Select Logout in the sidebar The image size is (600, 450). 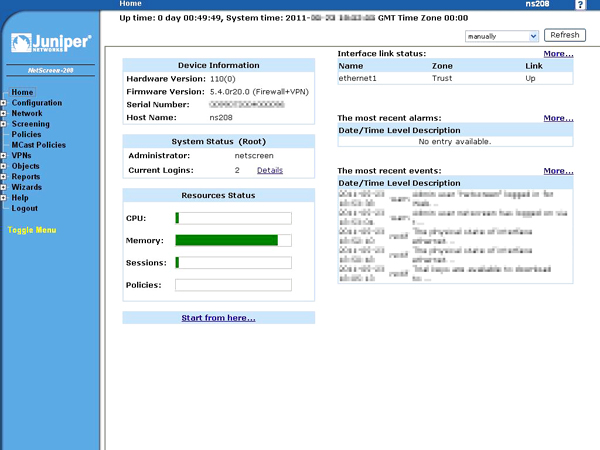click(24, 209)
